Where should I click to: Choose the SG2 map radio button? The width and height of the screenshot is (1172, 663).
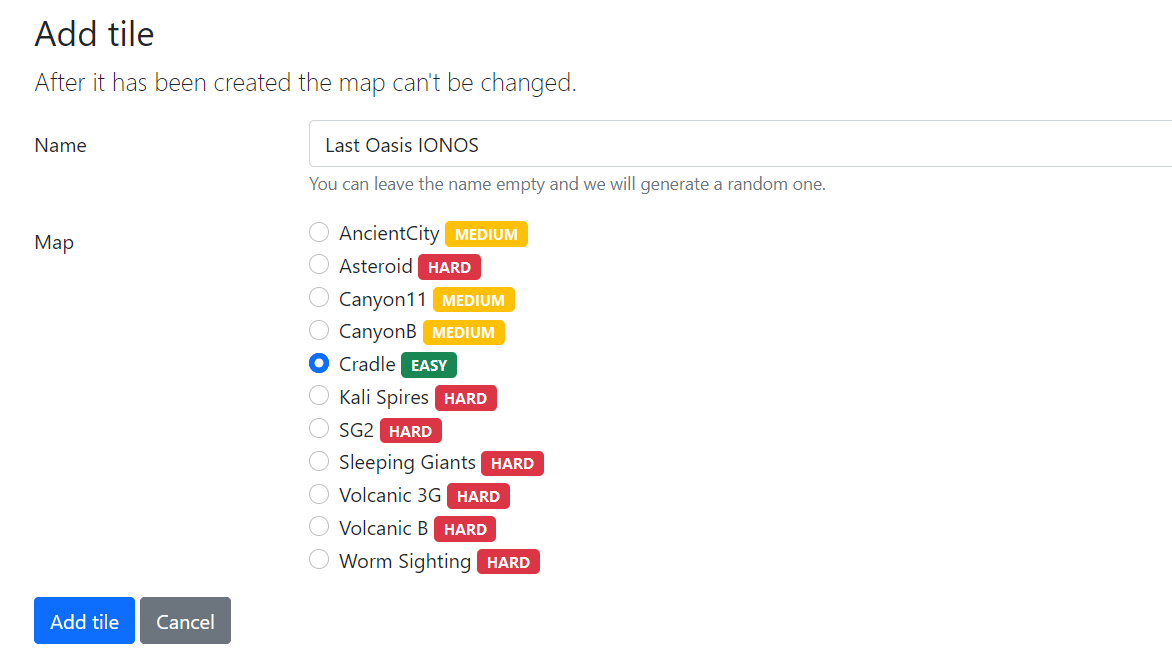319,428
